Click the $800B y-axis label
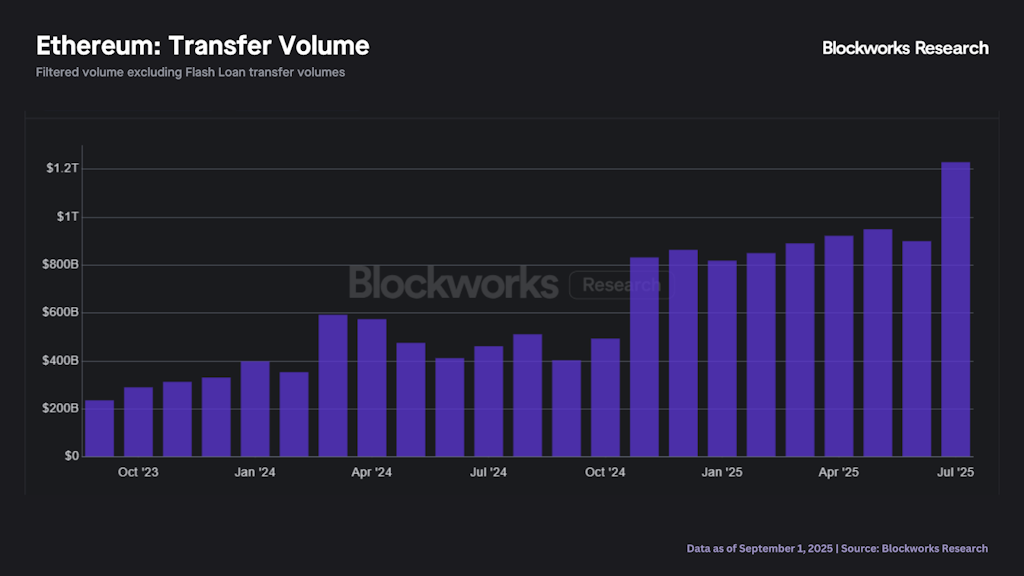The height and width of the screenshot is (576, 1024). pyautogui.click(x=60, y=264)
